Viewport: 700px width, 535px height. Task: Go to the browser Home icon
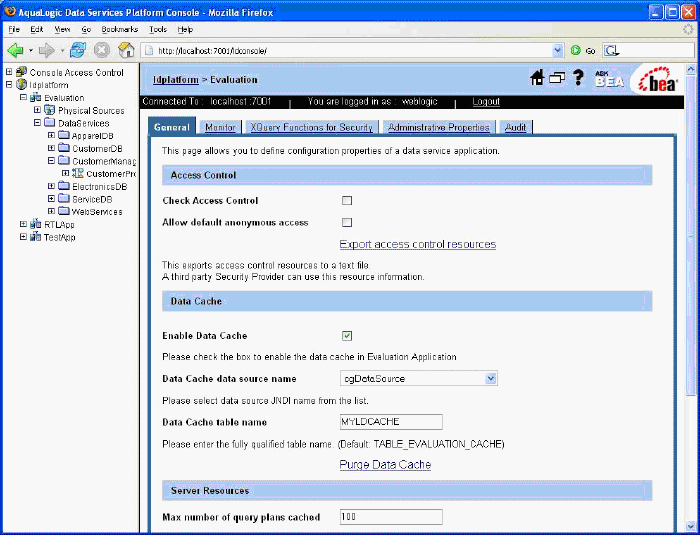pyautogui.click(x=126, y=50)
